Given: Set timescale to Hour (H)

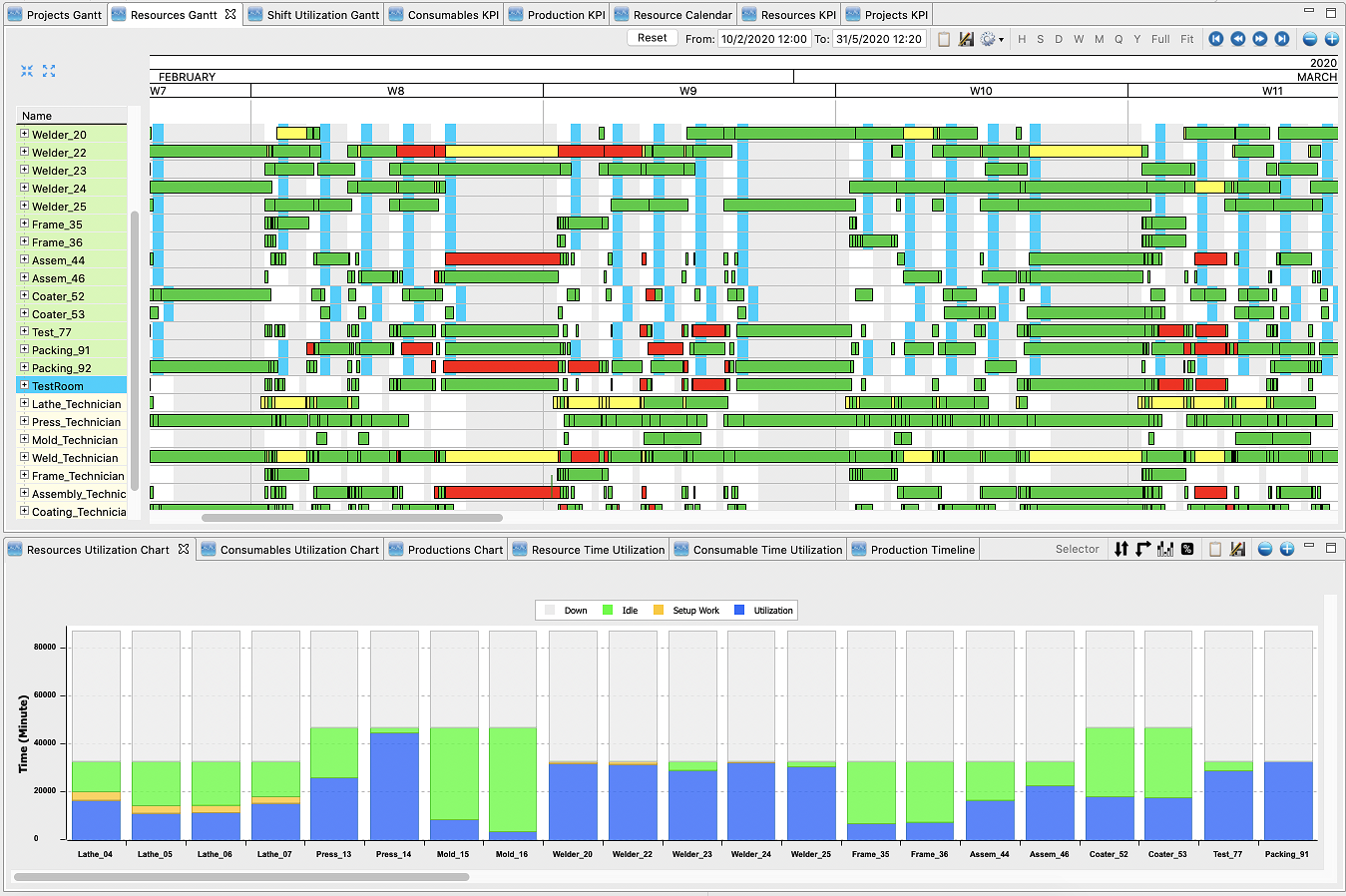Looking at the screenshot, I should tap(1022, 39).
